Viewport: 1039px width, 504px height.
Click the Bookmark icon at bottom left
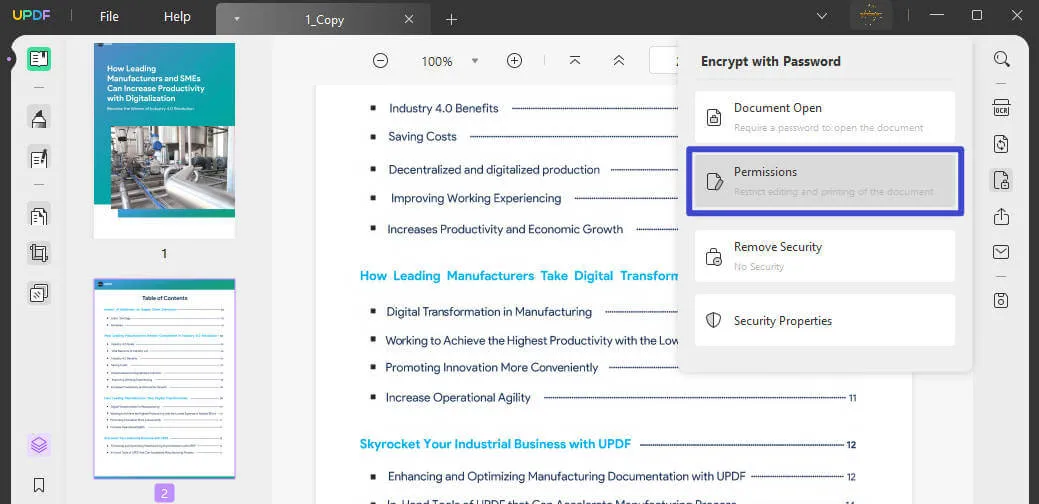click(x=39, y=485)
